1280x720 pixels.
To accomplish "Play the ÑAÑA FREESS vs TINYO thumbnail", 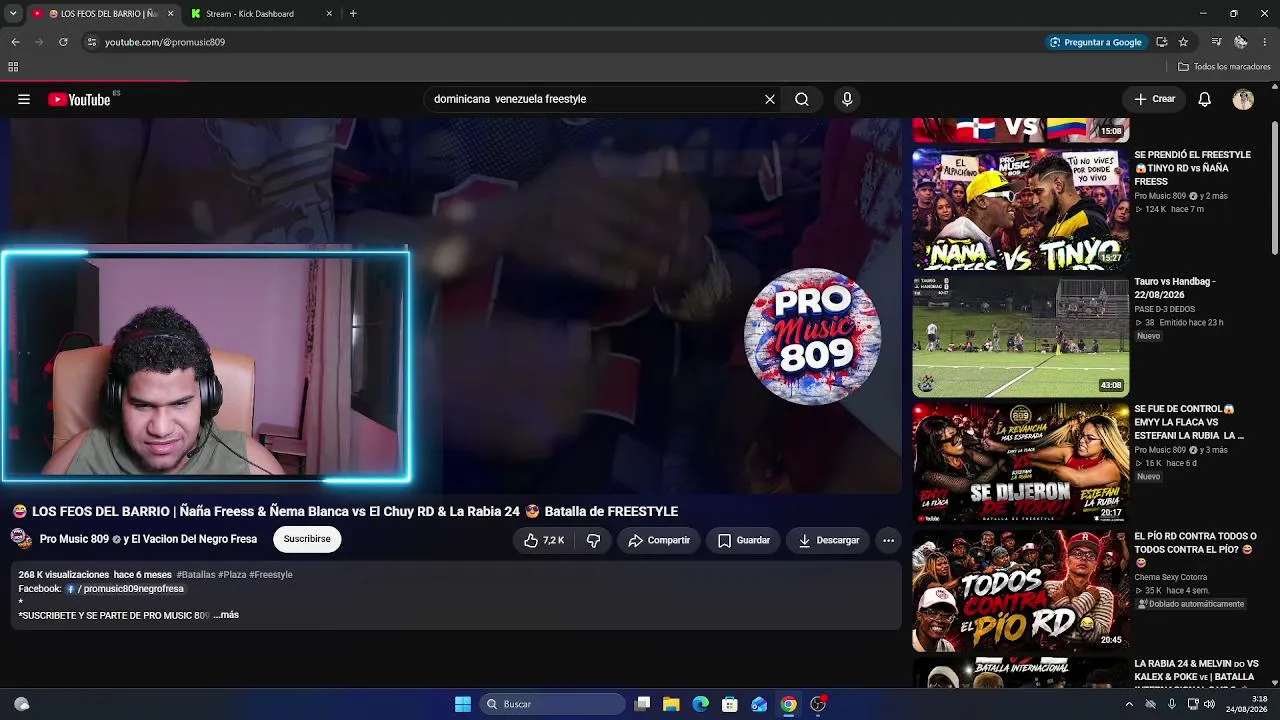I will pyautogui.click(x=1021, y=209).
